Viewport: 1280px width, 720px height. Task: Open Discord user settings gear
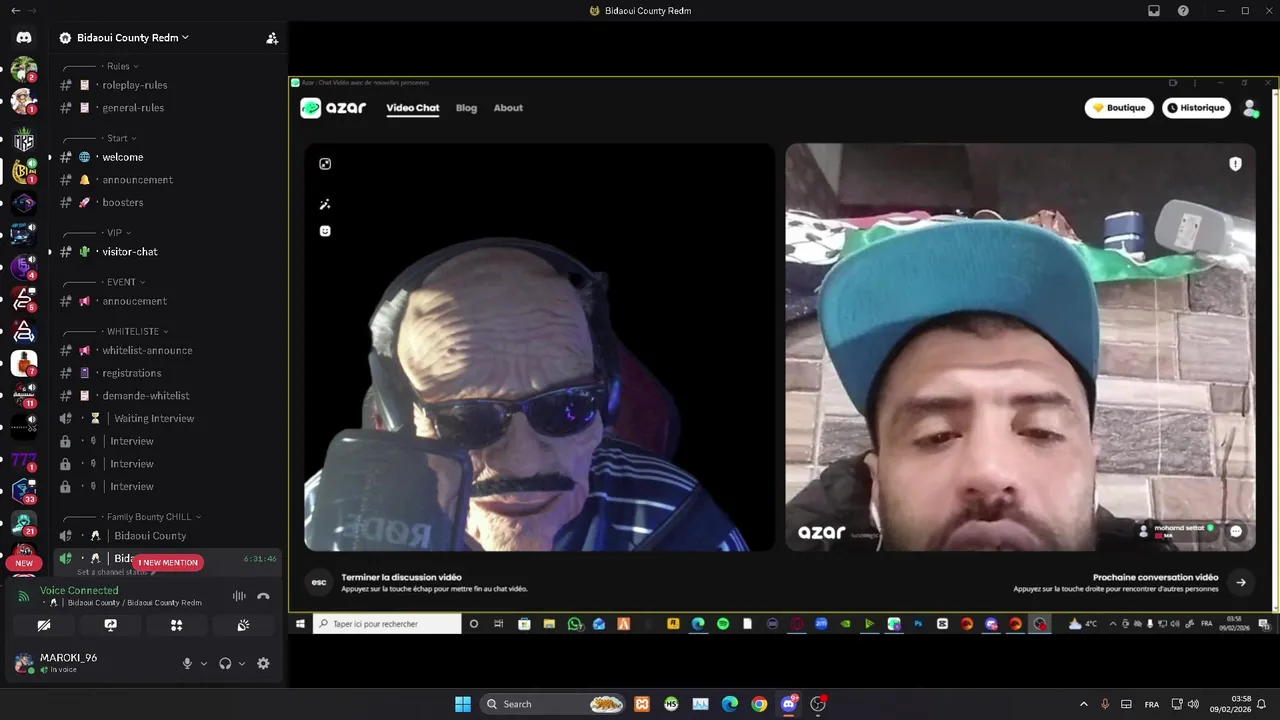tap(263, 663)
